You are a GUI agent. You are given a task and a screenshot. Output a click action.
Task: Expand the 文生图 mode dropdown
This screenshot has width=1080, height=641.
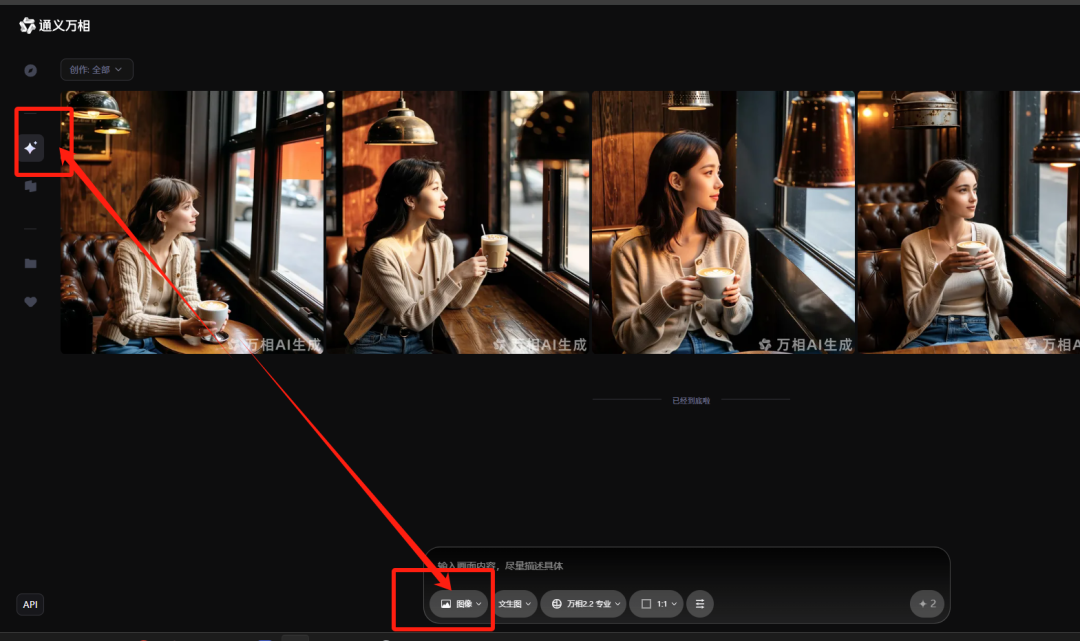(x=514, y=604)
